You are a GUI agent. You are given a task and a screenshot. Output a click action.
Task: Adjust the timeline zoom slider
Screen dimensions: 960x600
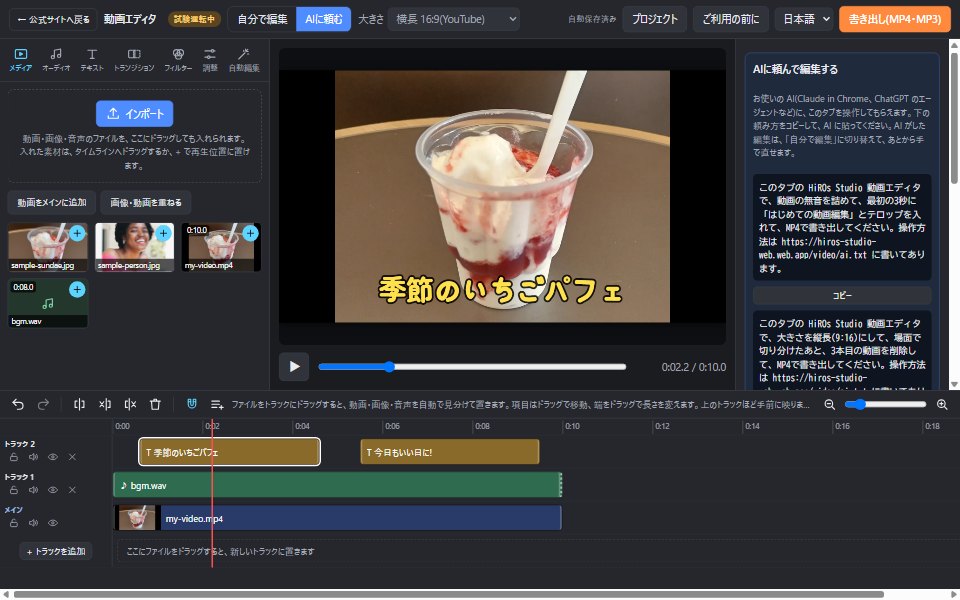pos(885,404)
